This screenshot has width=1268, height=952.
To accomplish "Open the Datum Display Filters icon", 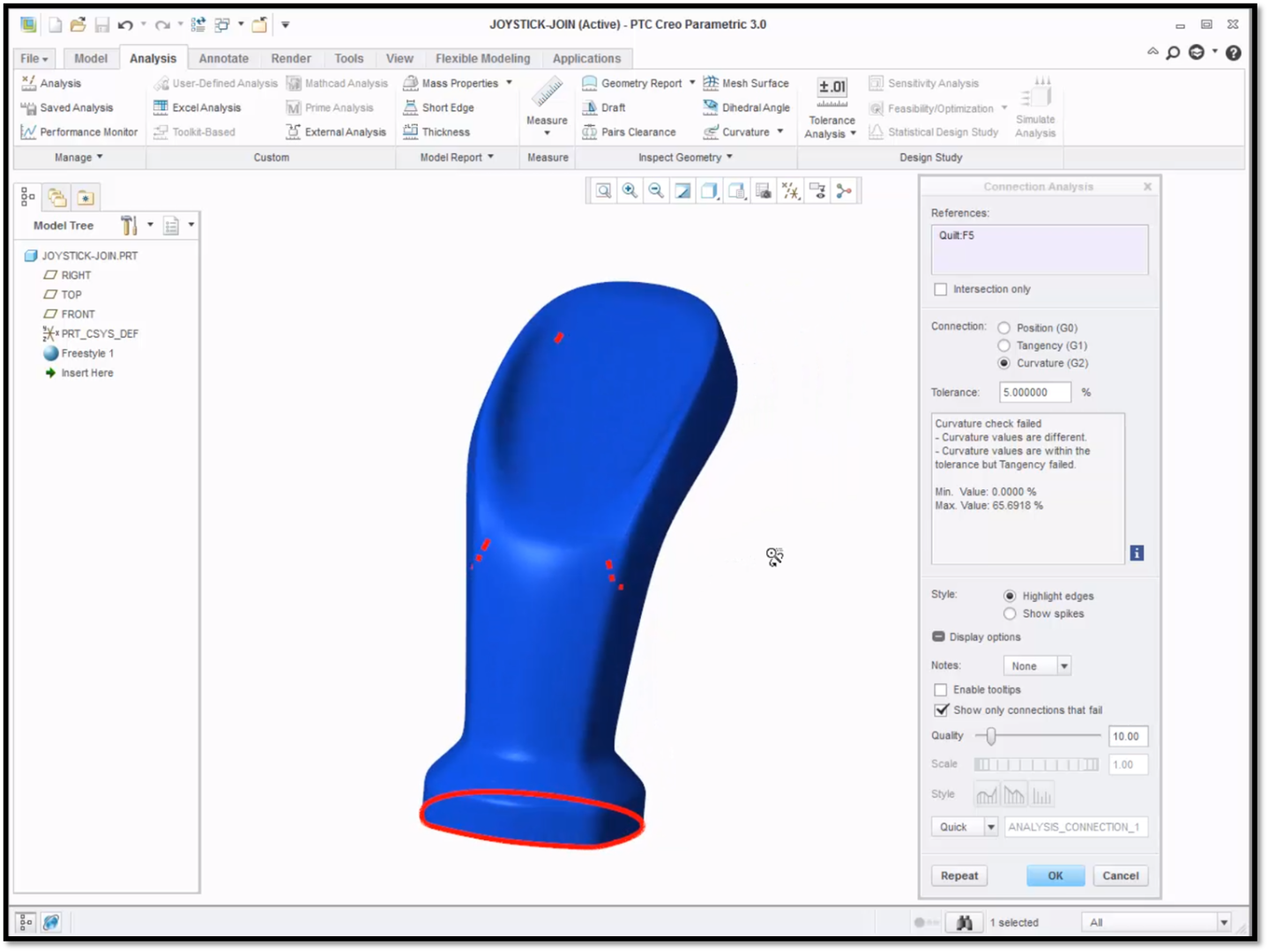I will 791,190.
